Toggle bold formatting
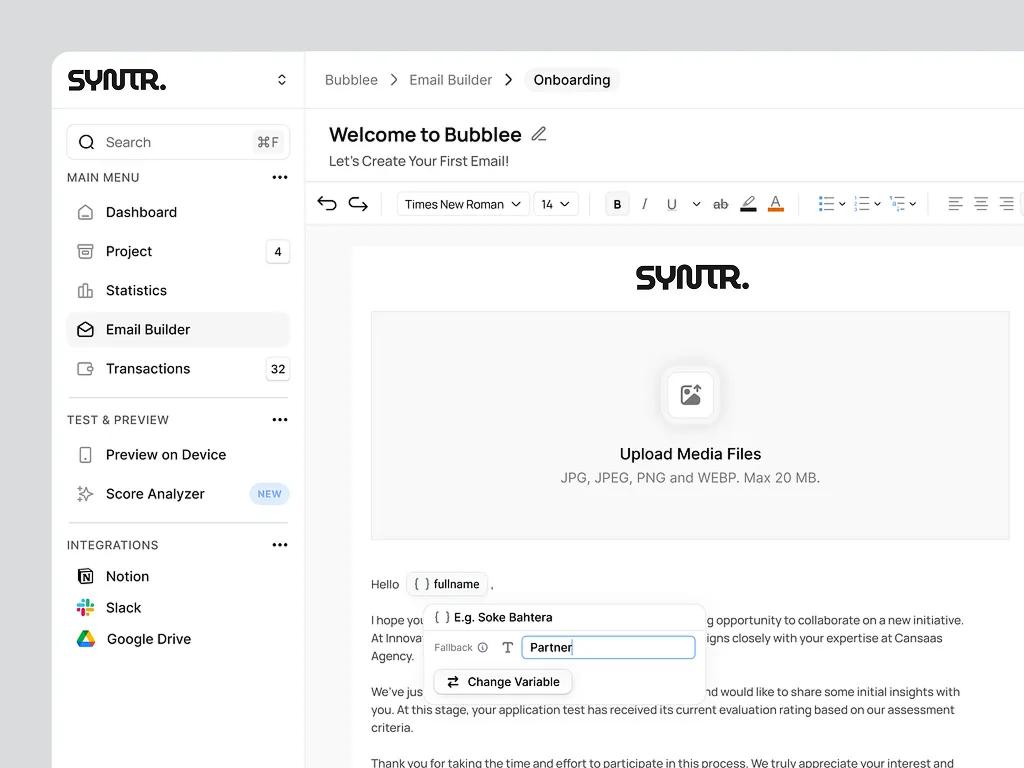 [x=617, y=203]
